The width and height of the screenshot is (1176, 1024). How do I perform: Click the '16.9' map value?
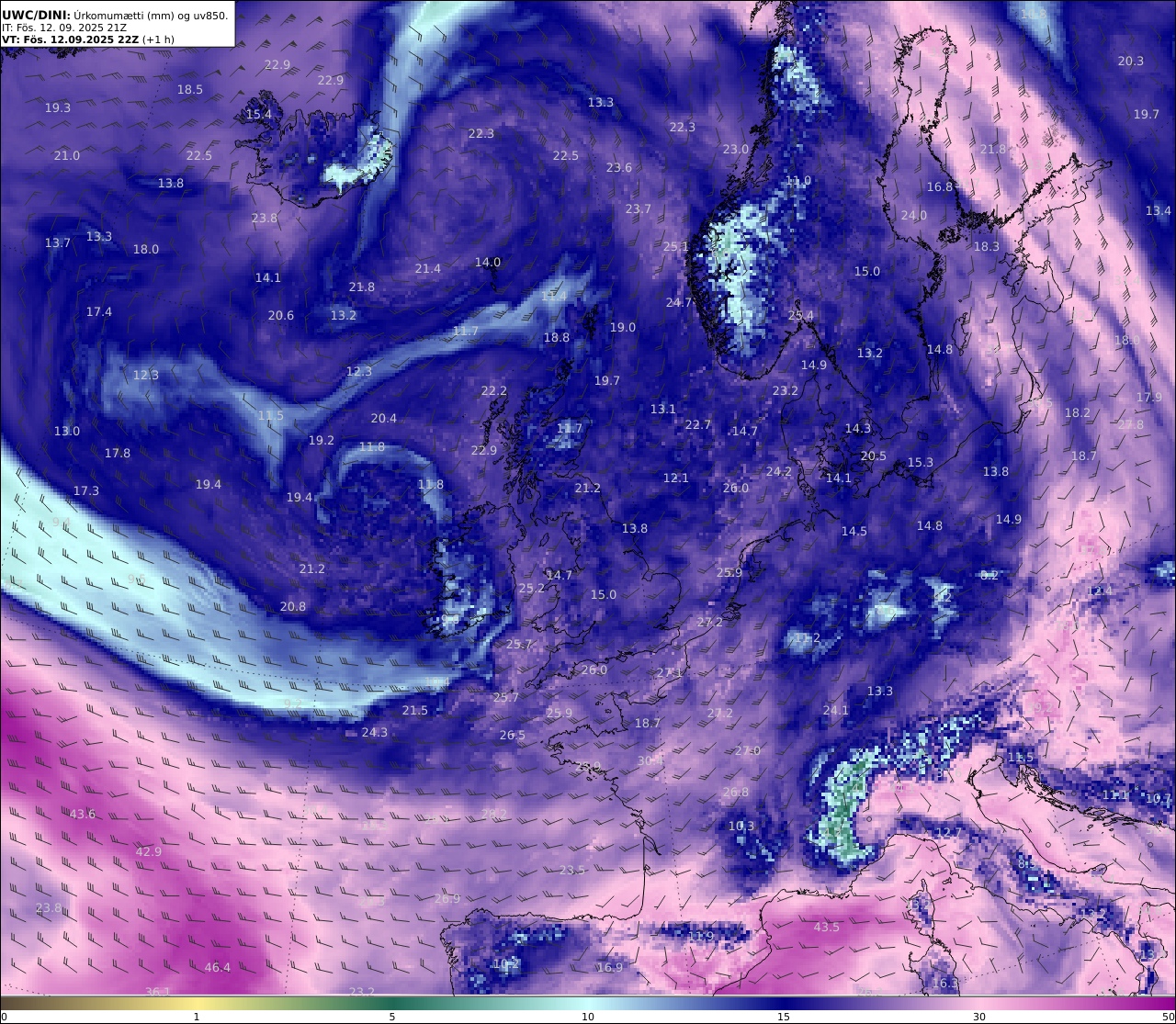pos(610,968)
